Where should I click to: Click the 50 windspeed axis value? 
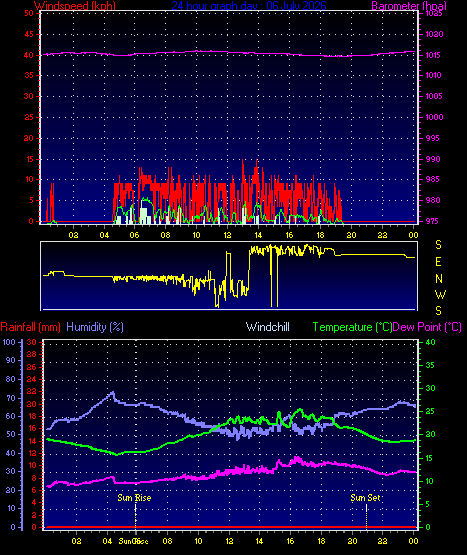29,13
